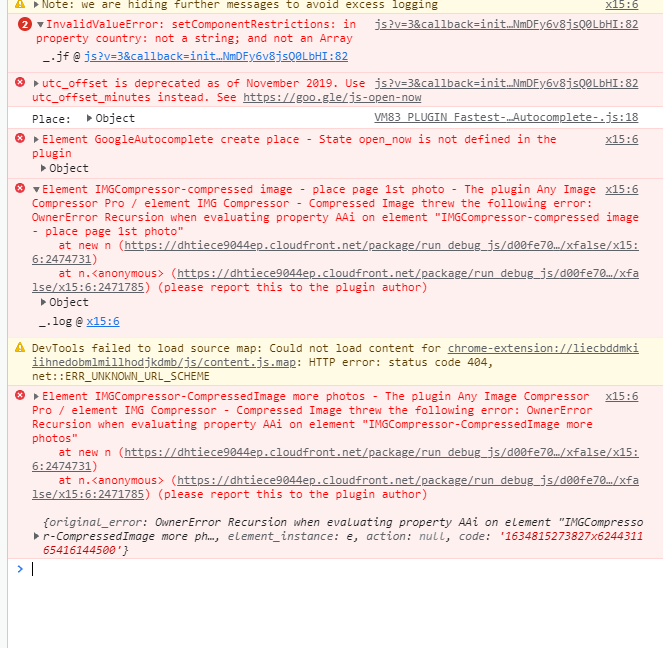This screenshot has width=663, height=648.
Task: Click error icon beside CompressedImage more photos
Action: pyautogui.click(x=20, y=395)
